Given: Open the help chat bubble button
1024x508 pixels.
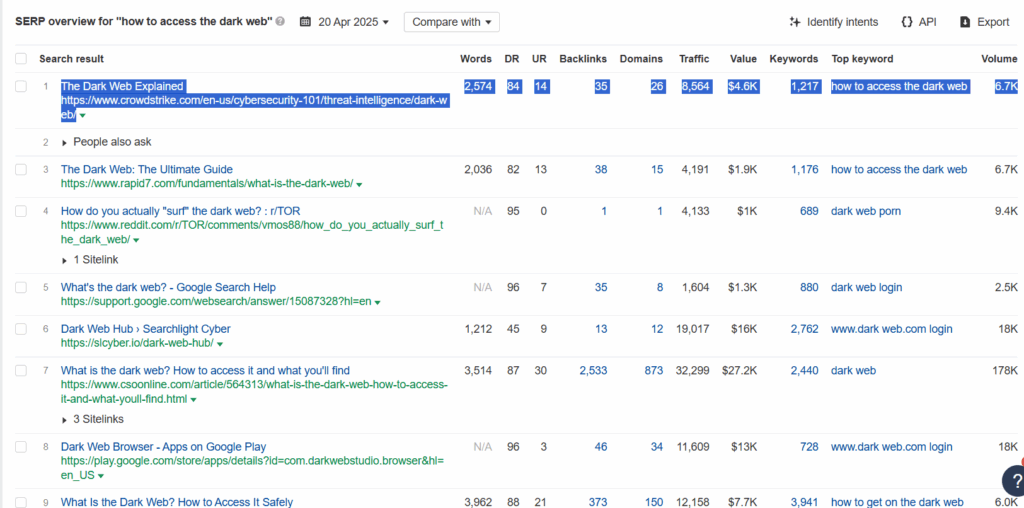Looking at the screenshot, I should coord(1014,481).
